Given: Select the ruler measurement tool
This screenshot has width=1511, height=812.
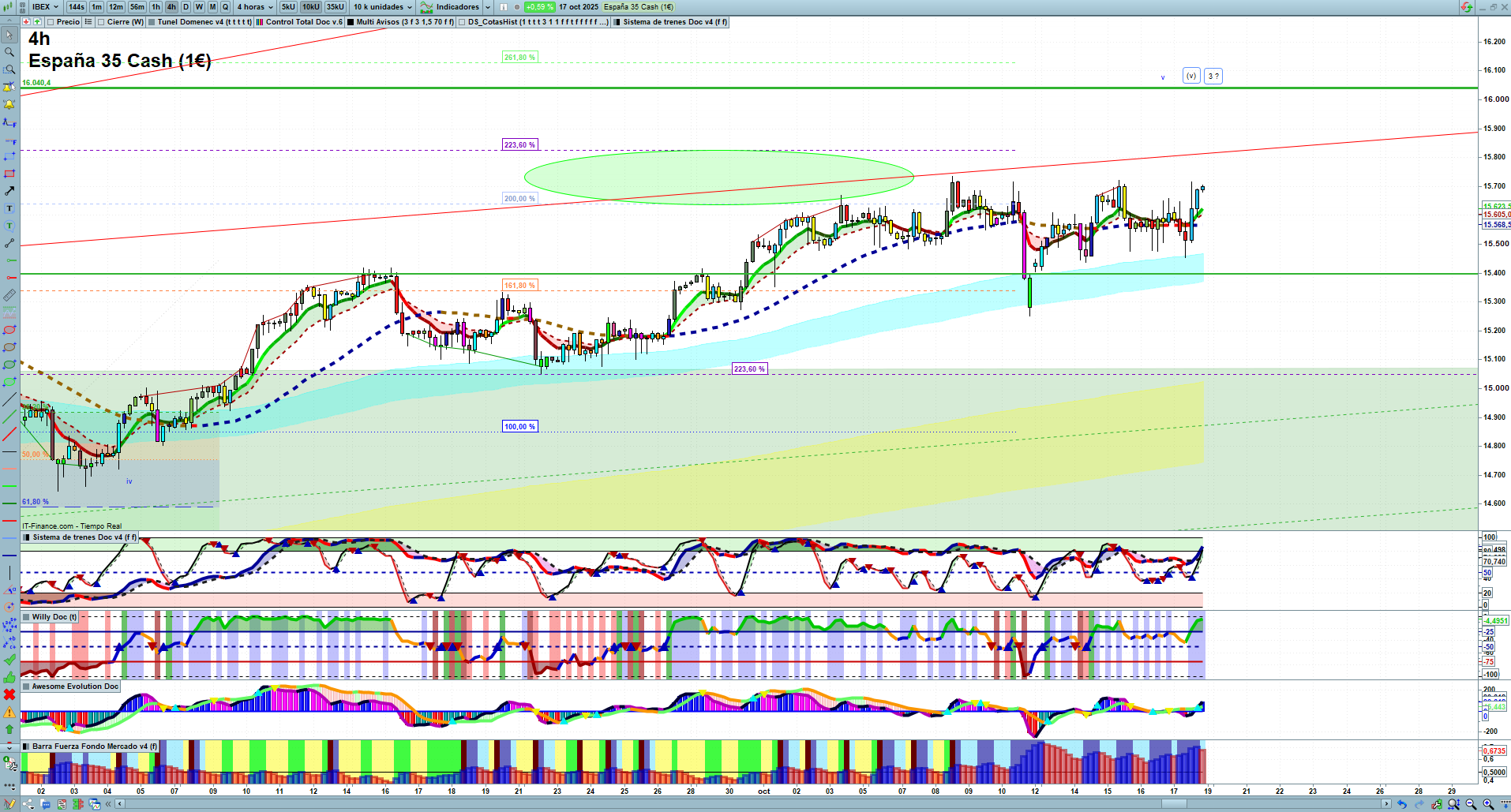Looking at the screenshot, I should pos(9,295).
